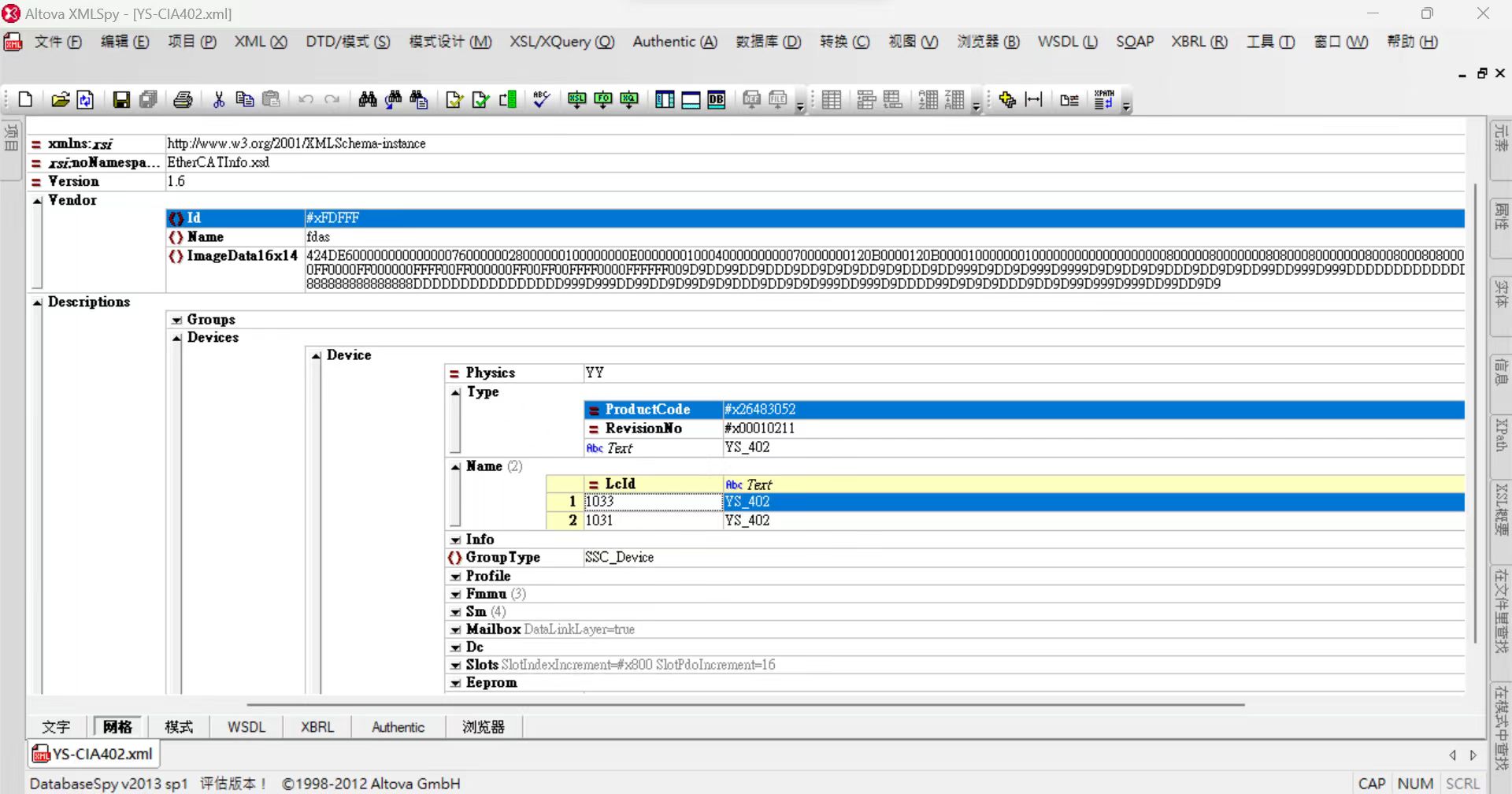Image resolution: width=1512 pixels, height=794 pixels.
Task: Run XQuery execution icon
Action: pos(629,100)
